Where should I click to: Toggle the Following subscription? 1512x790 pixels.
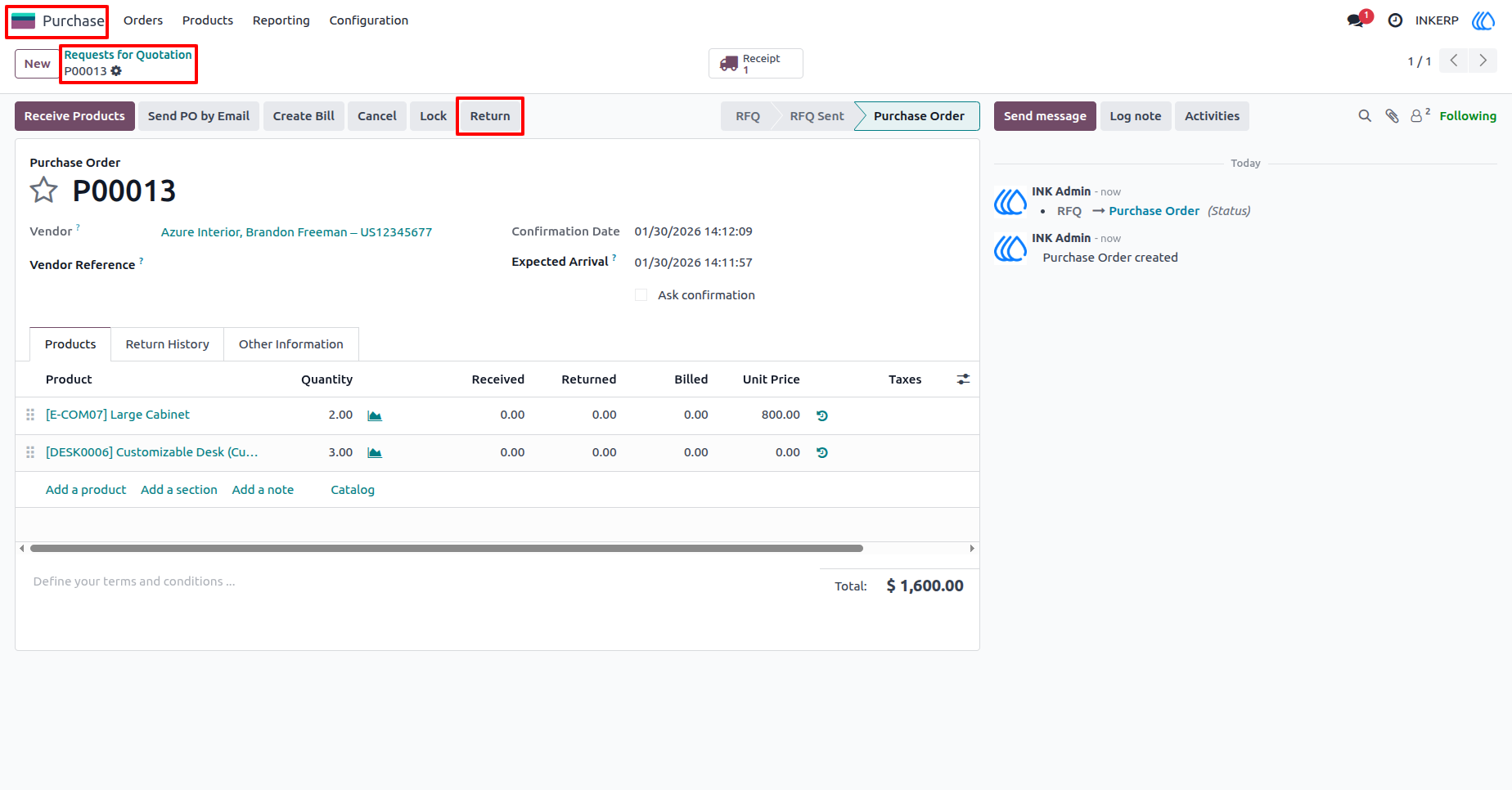coord(1468,116)
